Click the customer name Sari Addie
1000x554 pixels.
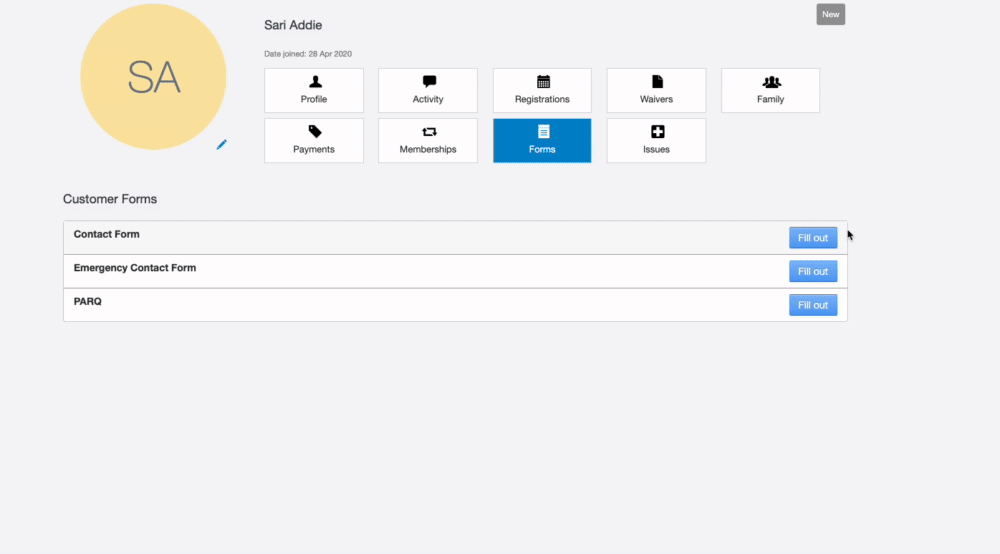click(x=293, y=25)
